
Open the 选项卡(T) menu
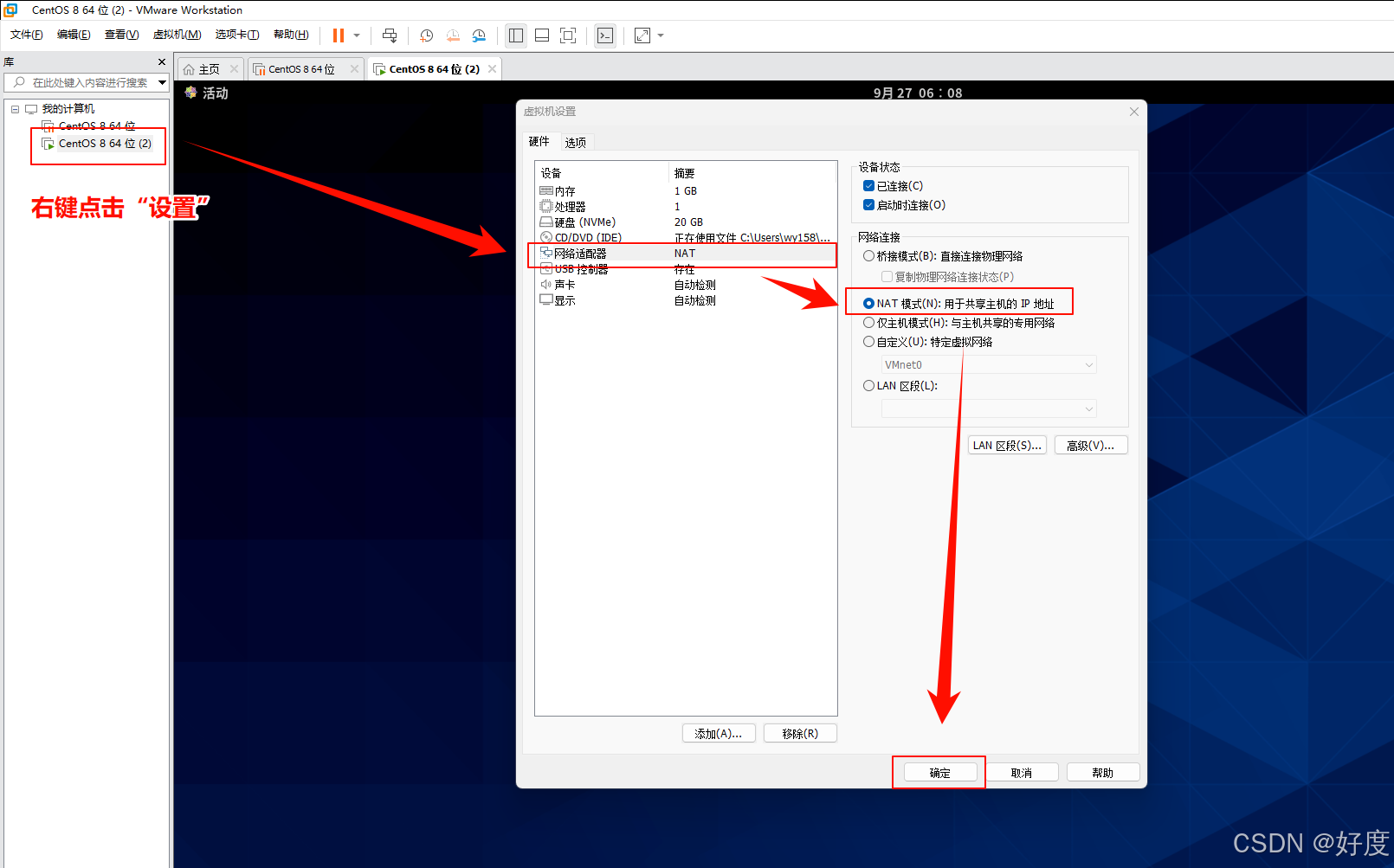tap(236, 35)
